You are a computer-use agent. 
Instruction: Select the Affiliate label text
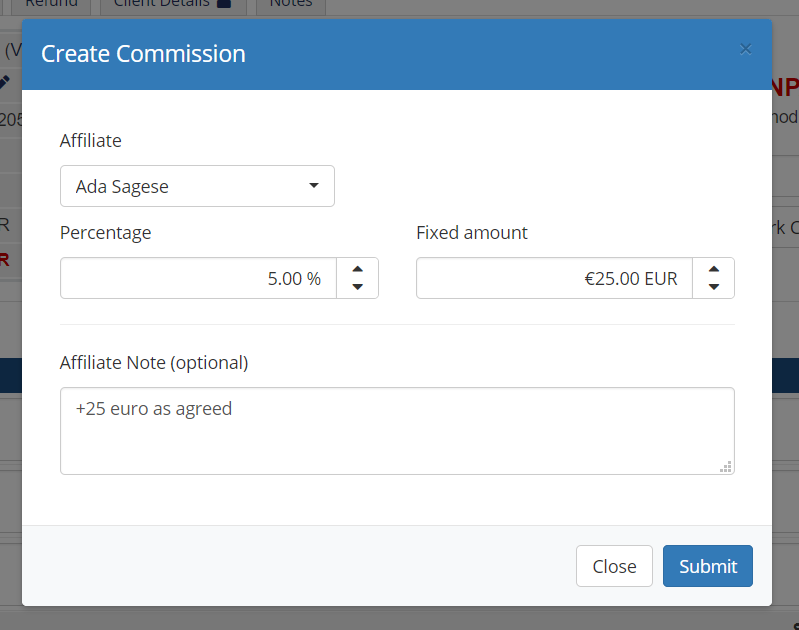pos(91,141)
